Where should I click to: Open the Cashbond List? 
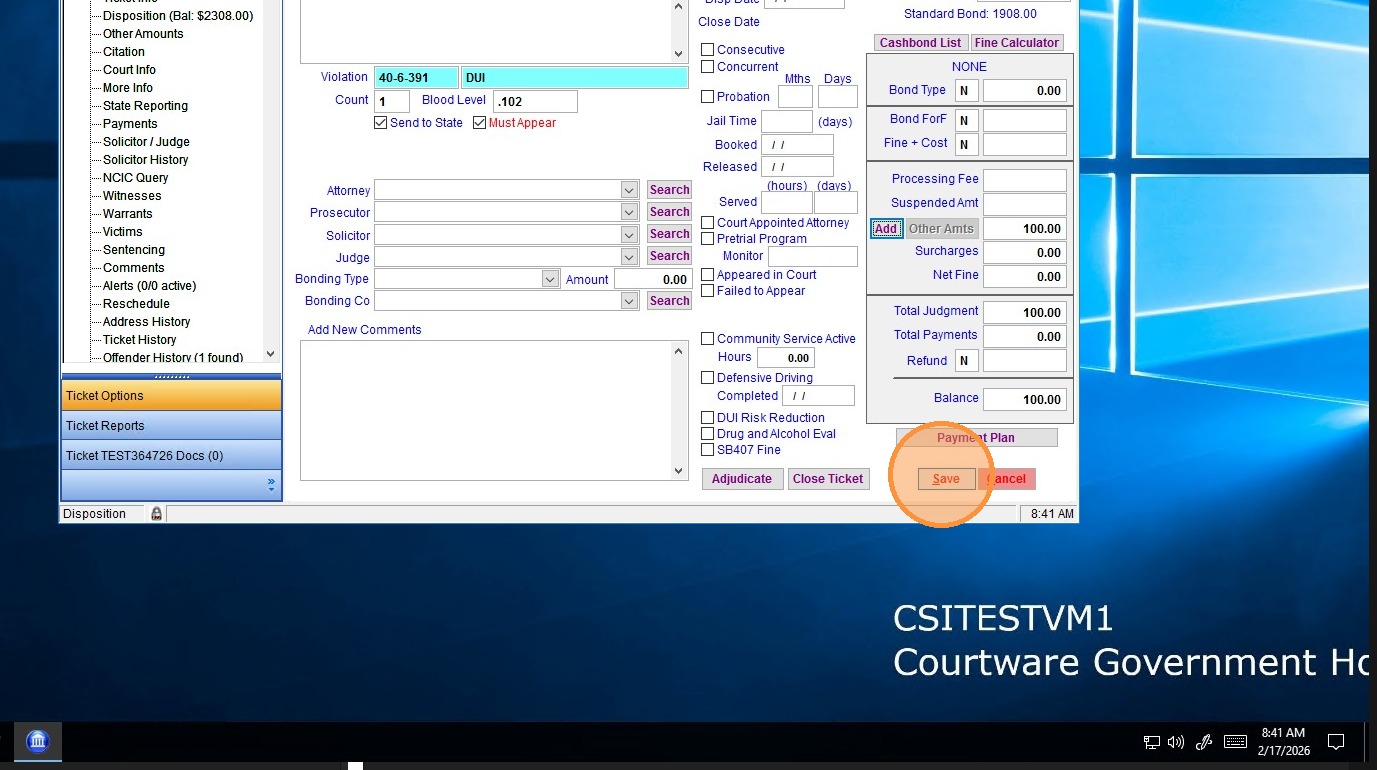(920, 43)
